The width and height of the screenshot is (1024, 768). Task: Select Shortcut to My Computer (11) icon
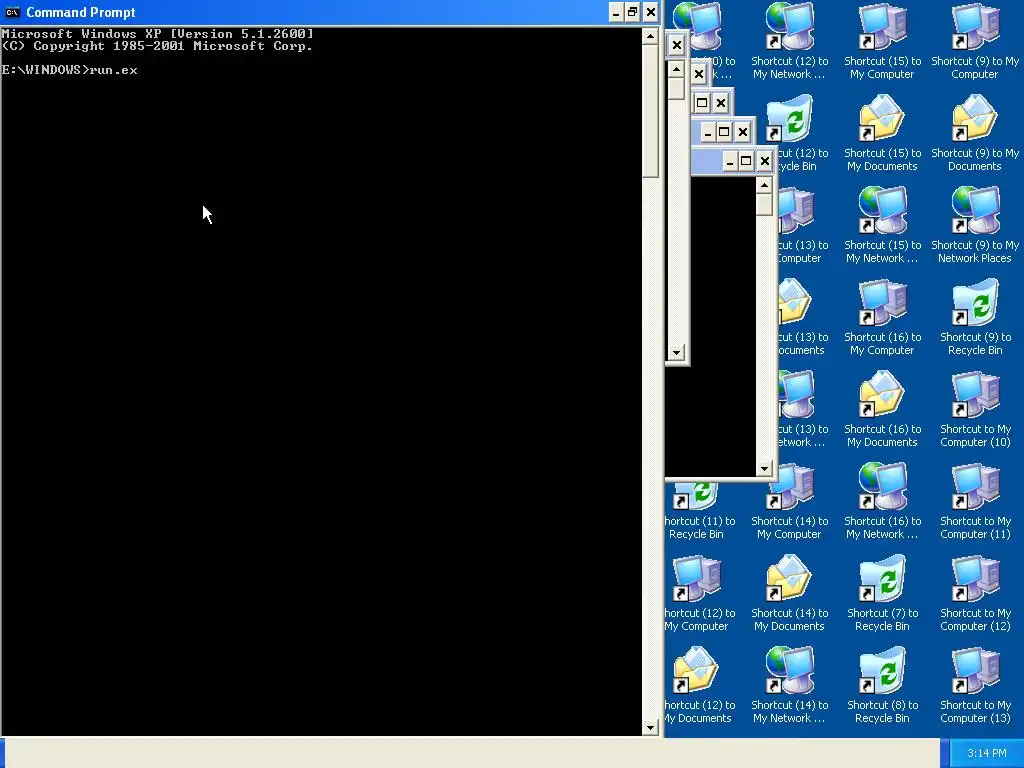coord(975,502)
